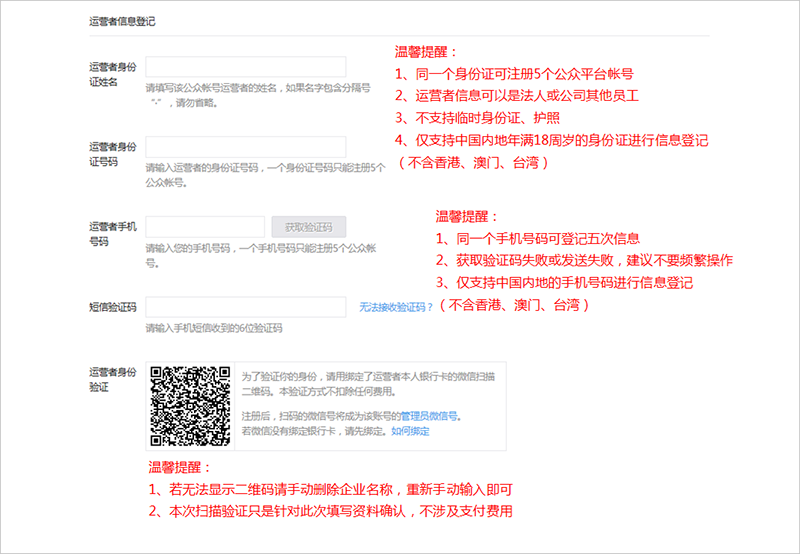Click the 6位验证码 hint text
800x554 pixels.
pos(213,328)
